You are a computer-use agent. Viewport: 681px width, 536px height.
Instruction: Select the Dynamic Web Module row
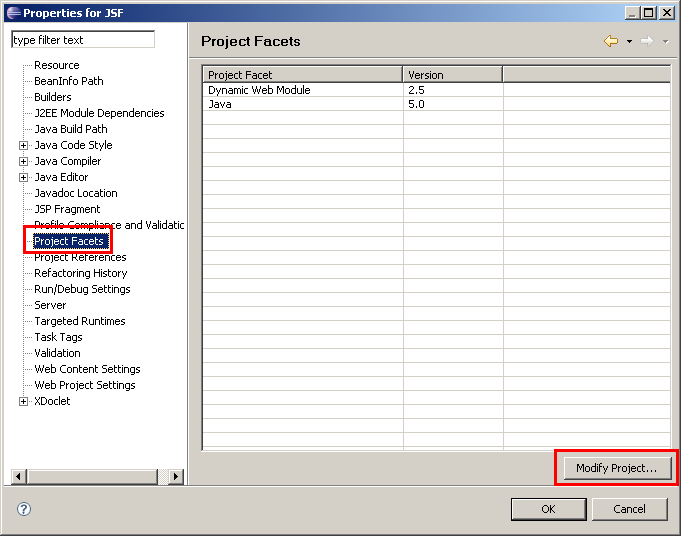click(x=436, y=90)
